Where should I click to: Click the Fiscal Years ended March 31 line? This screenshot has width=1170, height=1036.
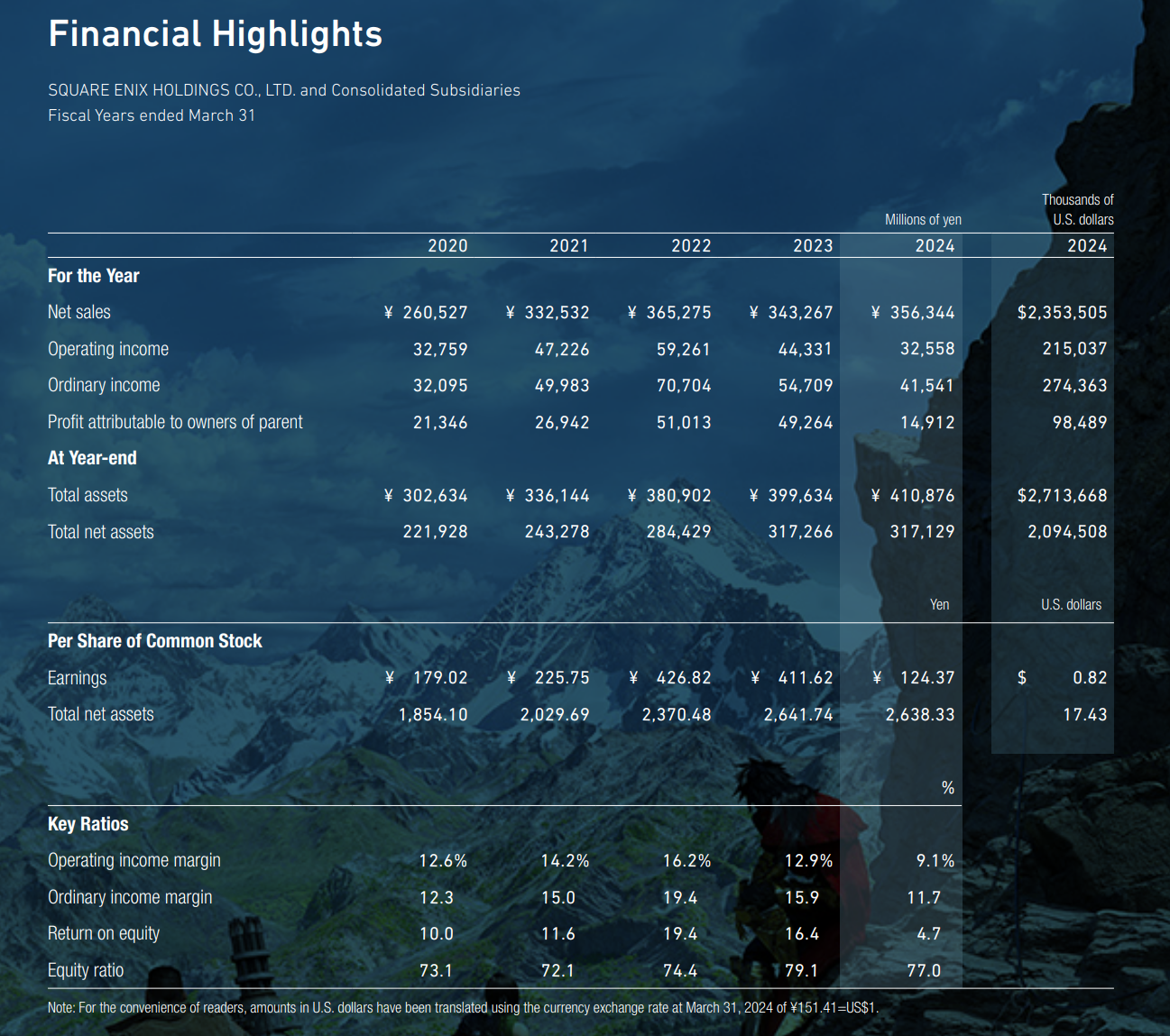(152, 115)
